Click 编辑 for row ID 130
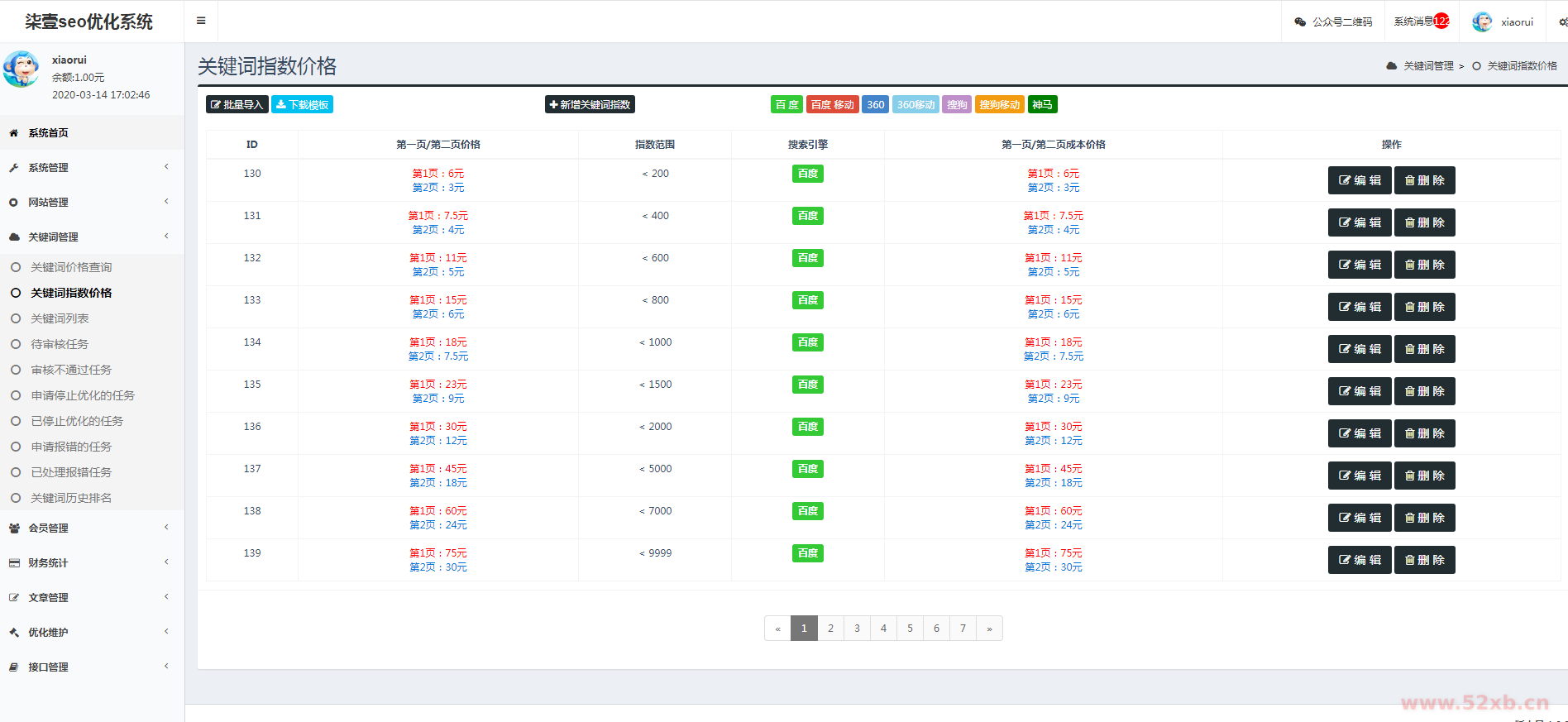The width and height of the screenshot is (1568, 722). pos(1360,180)
